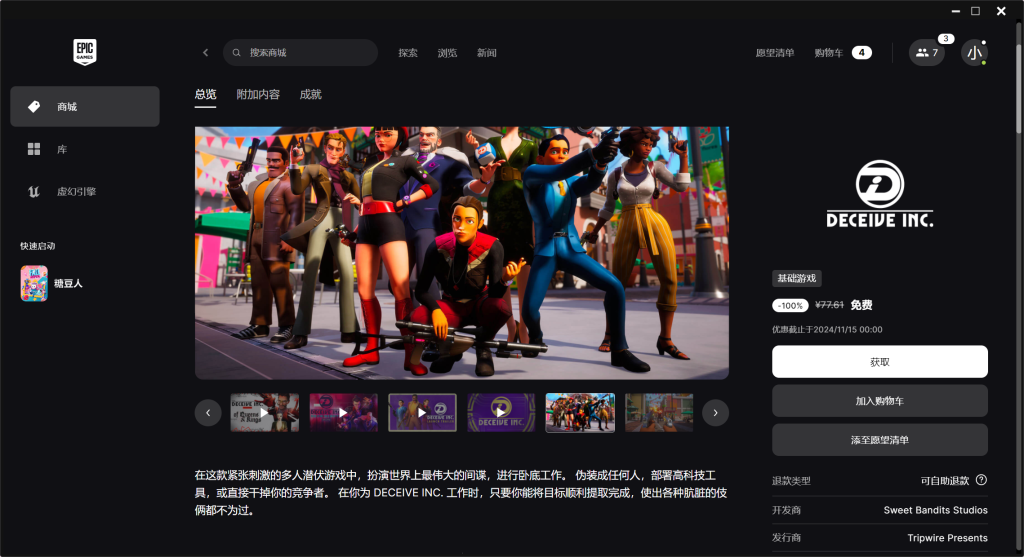Click 加入购物车 add to cart
1024x557 pixels.
pos(880,401)
